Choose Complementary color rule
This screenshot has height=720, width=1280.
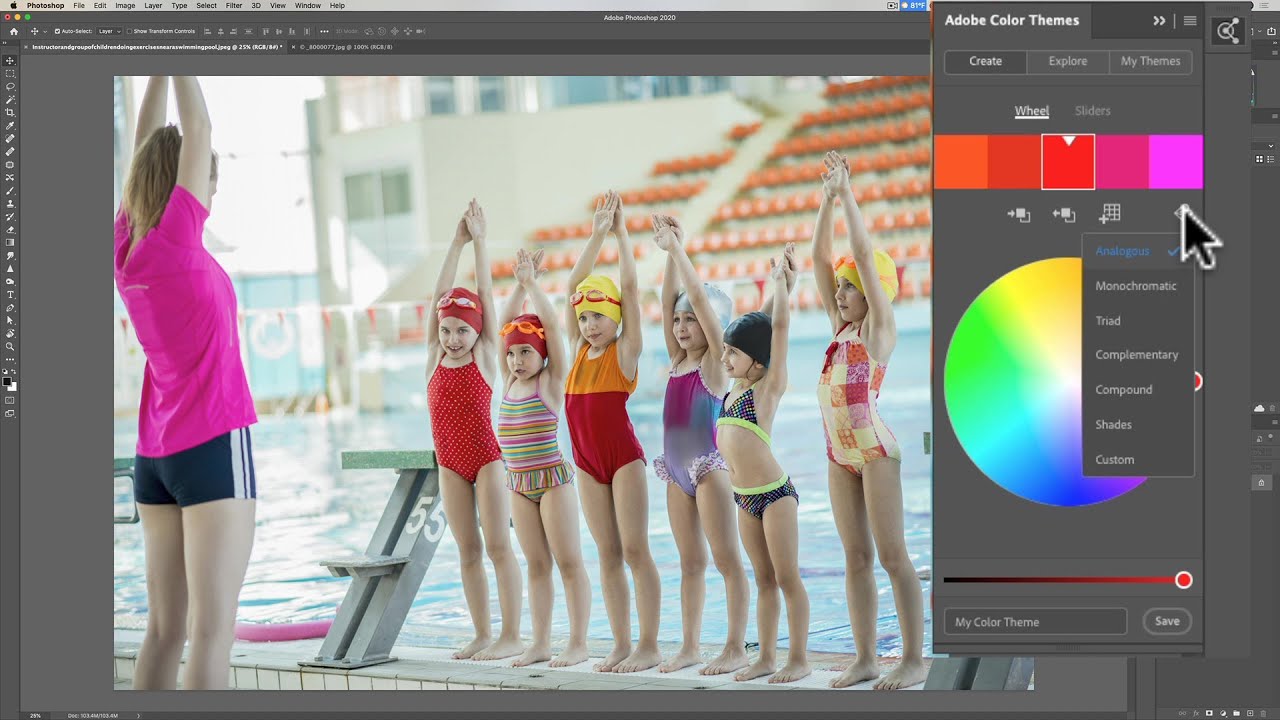[1137, 355]
